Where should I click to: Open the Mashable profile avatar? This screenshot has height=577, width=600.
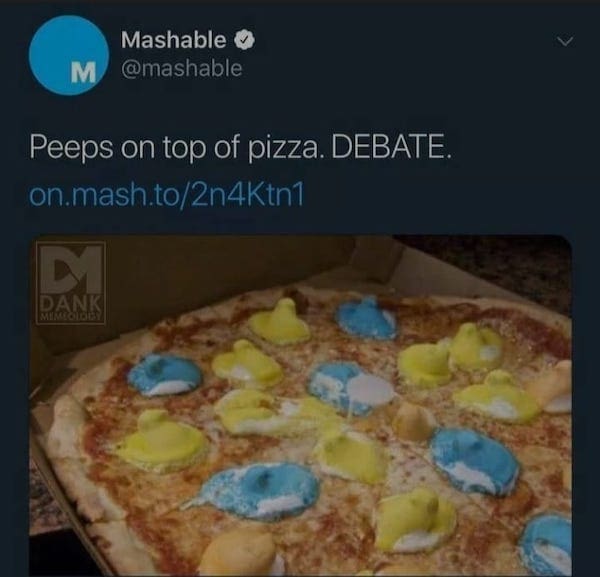[x=69, y=55]
